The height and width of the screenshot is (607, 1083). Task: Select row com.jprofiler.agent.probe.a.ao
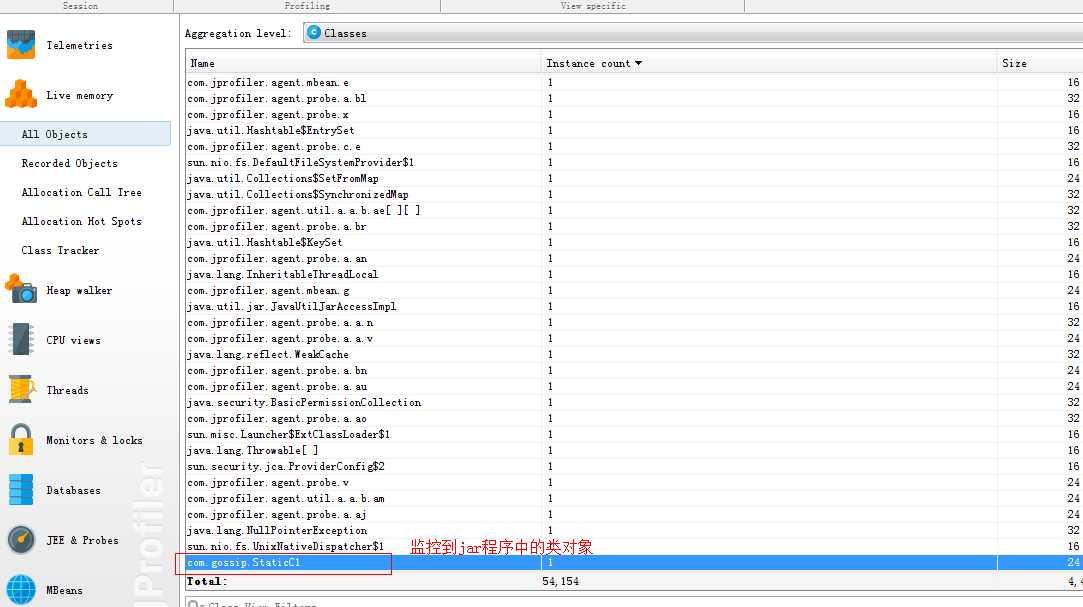(x=634, y=418)
